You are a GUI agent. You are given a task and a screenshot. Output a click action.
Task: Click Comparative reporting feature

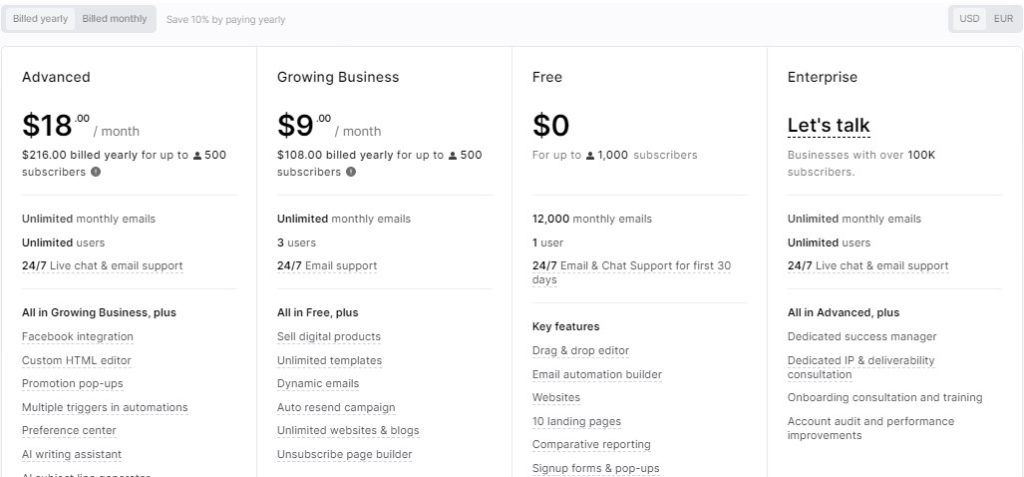(591, 444)
